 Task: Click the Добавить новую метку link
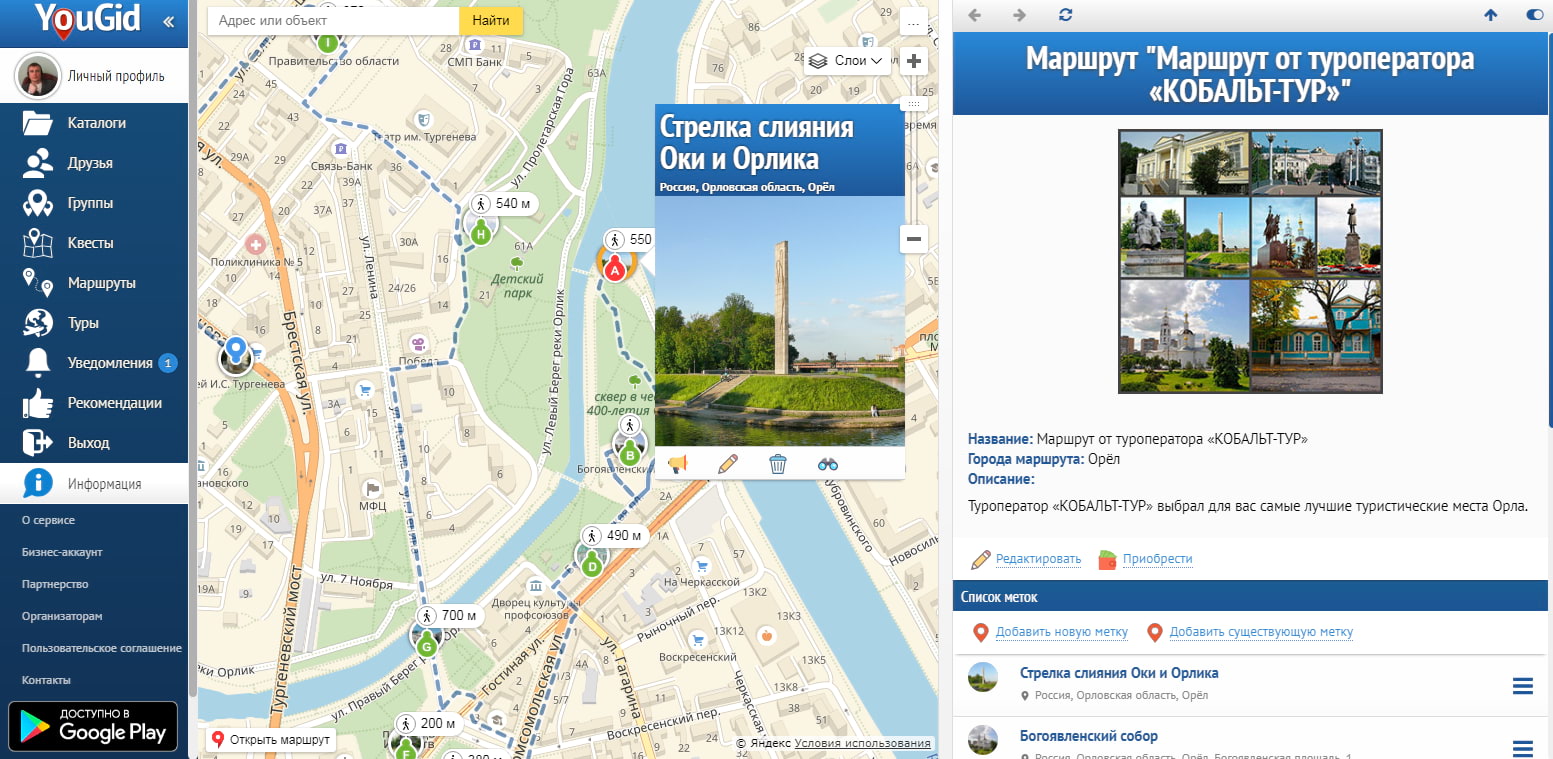[x=1061, y=632]
